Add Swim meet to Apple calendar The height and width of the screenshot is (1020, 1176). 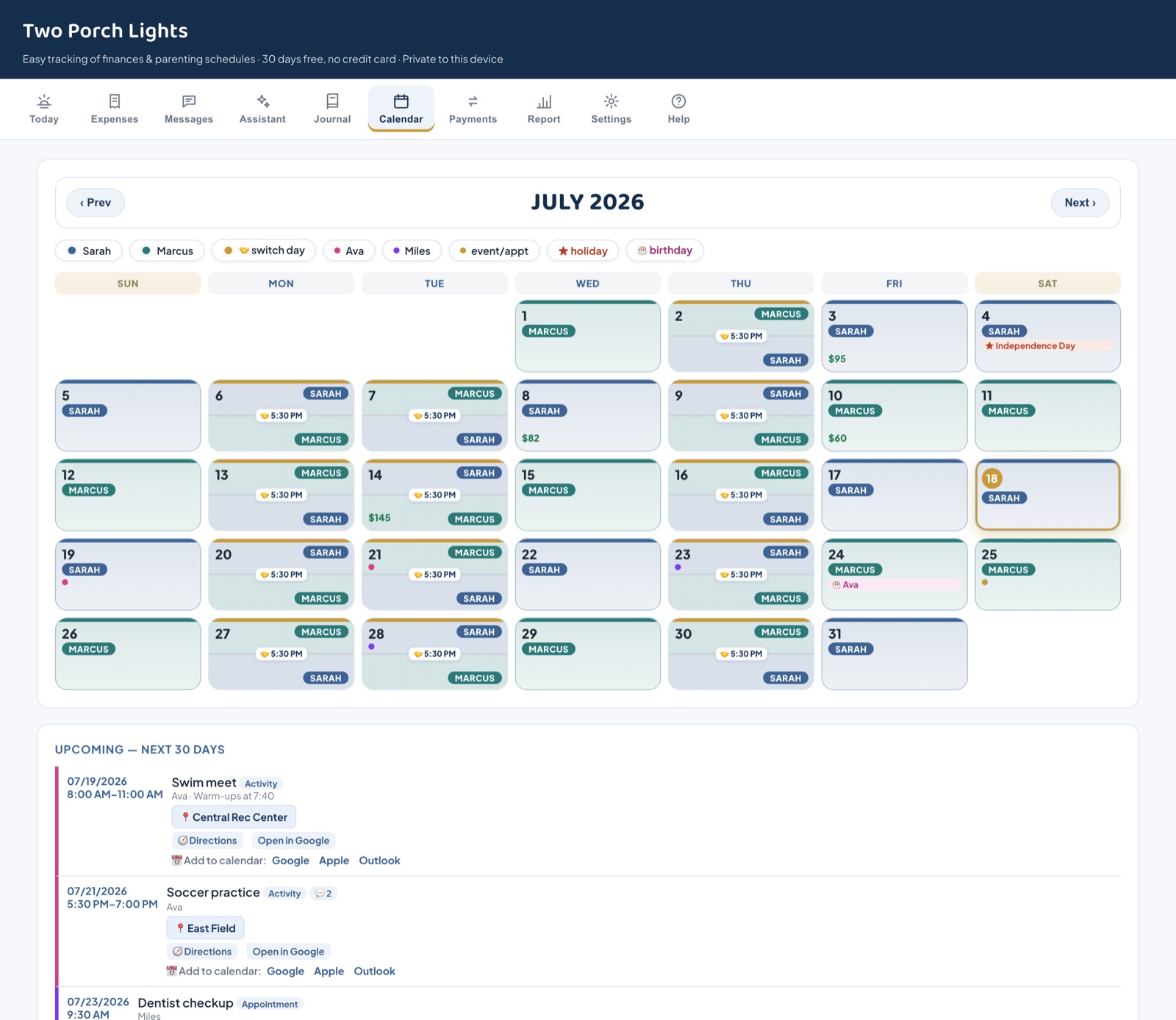click(x=334, y=861)
